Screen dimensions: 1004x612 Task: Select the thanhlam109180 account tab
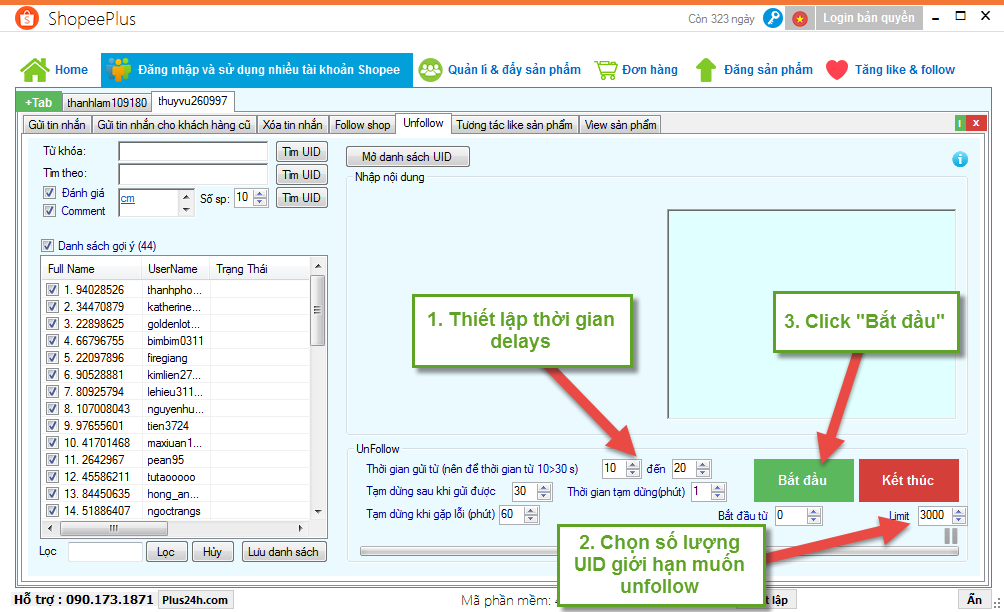pyautogui.click(x=106, y=102)
